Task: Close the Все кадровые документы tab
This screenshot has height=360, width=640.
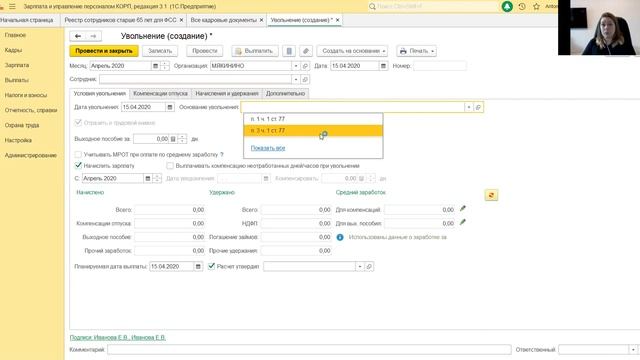Action: (x=261, y=20)
